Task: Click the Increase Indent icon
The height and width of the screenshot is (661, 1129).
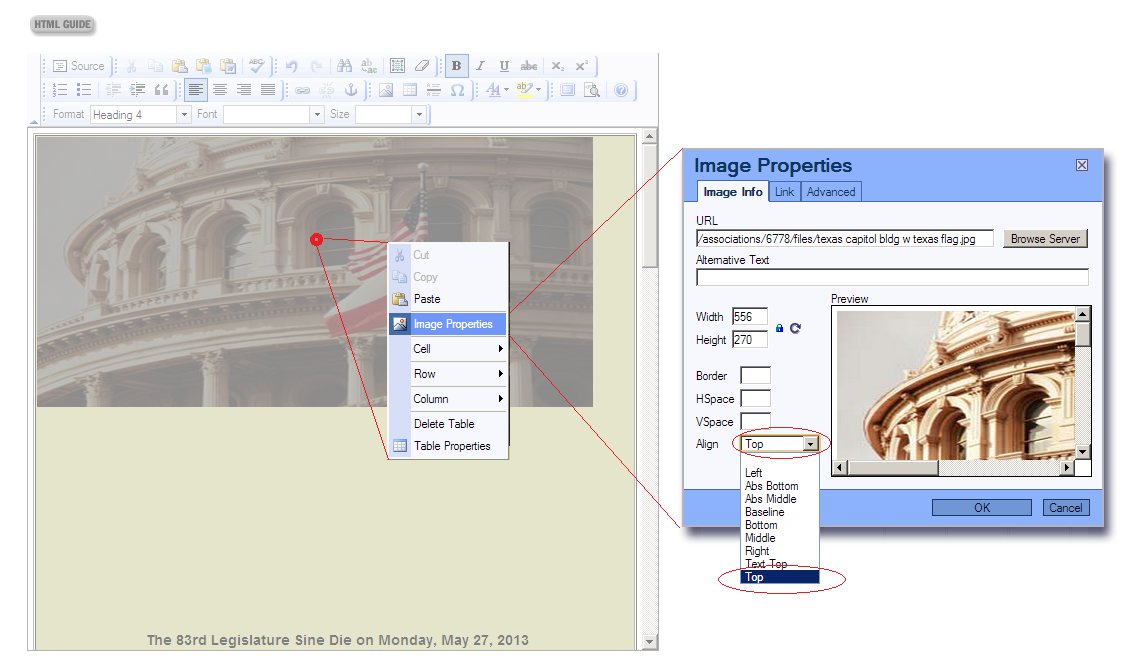Action: point(137,90)
